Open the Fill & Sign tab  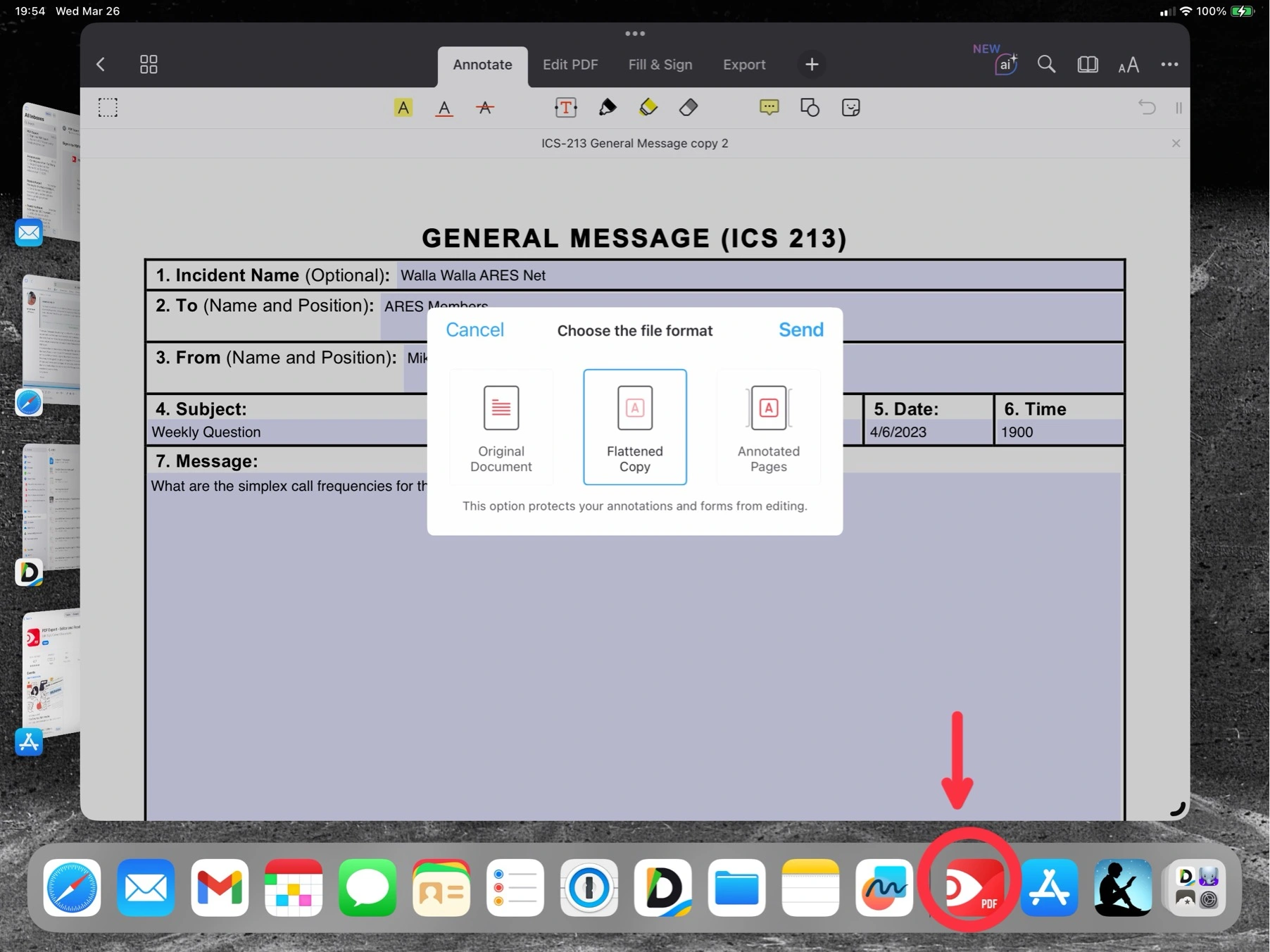660,65
